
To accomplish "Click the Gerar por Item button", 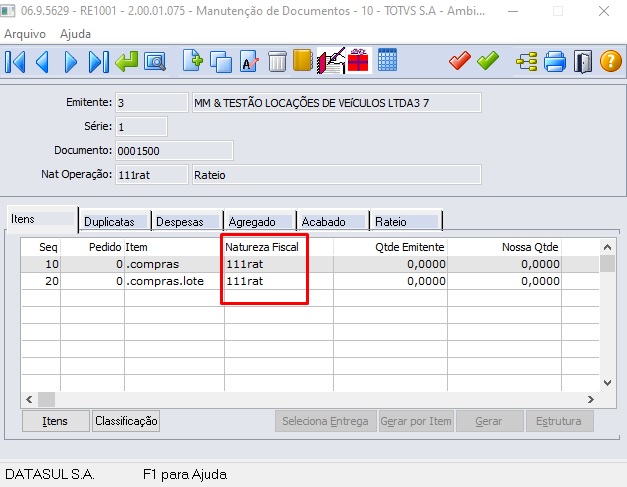I will point(416,421).
